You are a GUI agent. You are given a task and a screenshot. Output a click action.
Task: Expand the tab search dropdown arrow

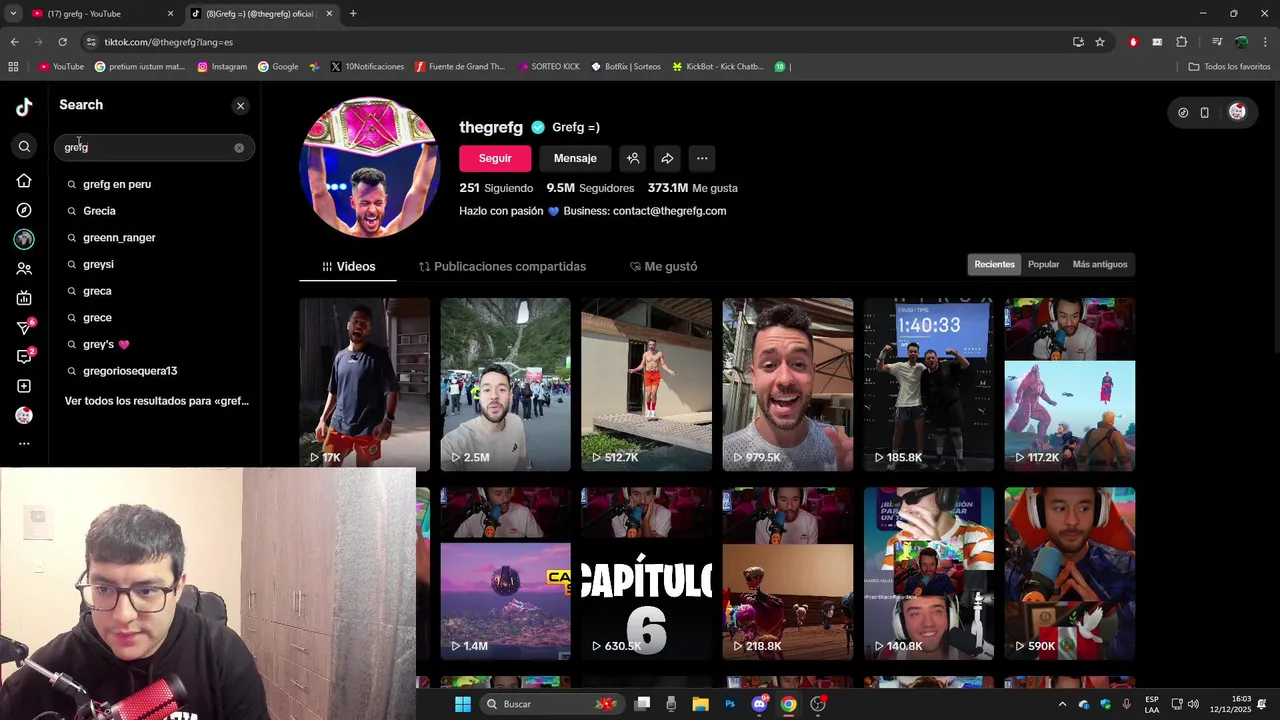pyautogui.click(x=13, y=13)
